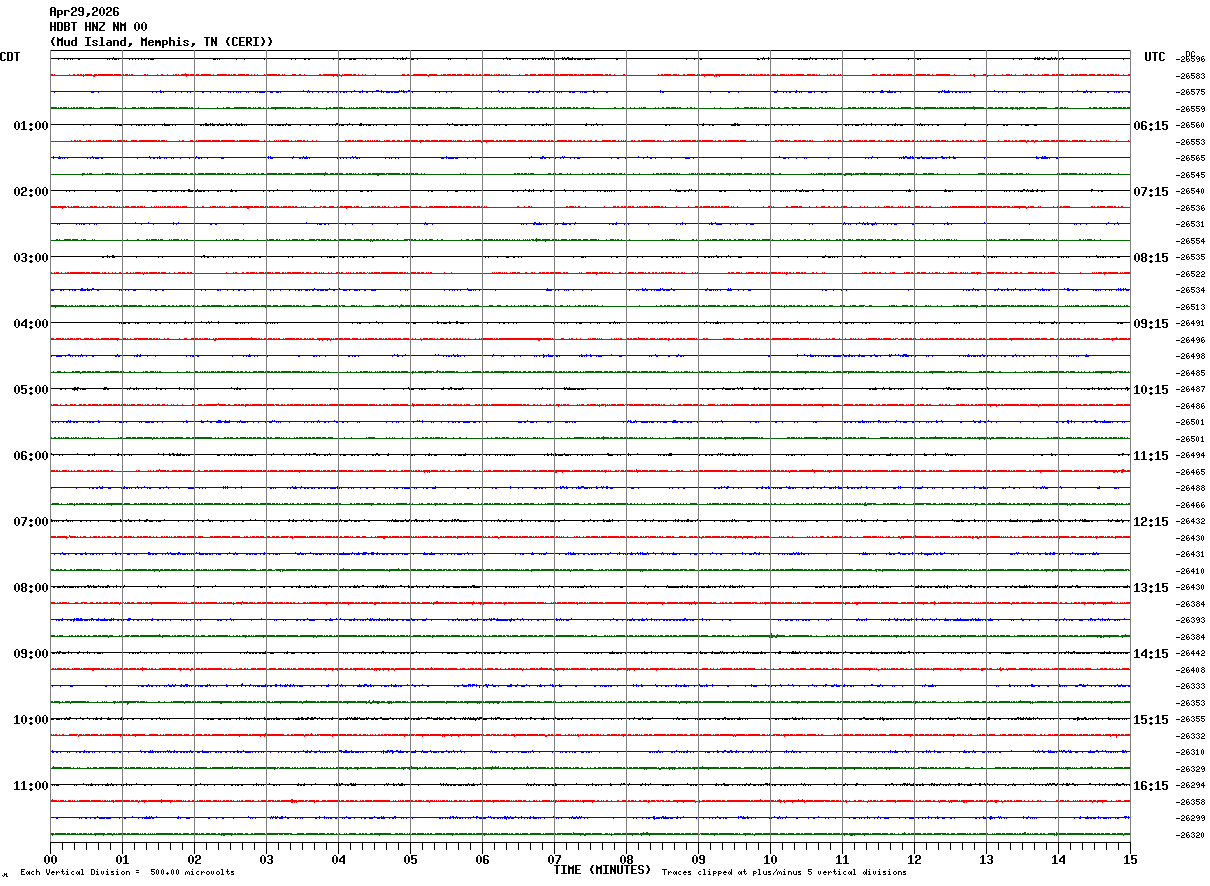
Task: Select the 10:00 CDT hour label
Action: click(x=31, y=720)
